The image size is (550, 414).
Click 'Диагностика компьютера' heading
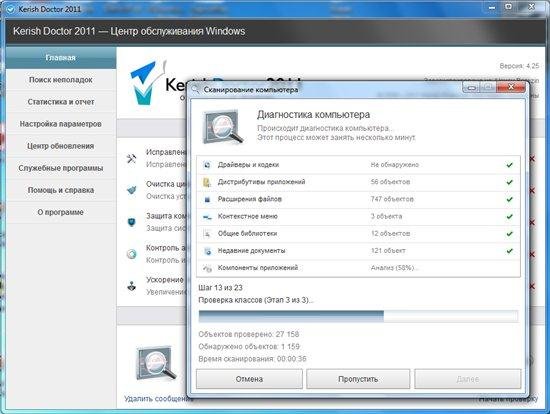tap(314, 115)
